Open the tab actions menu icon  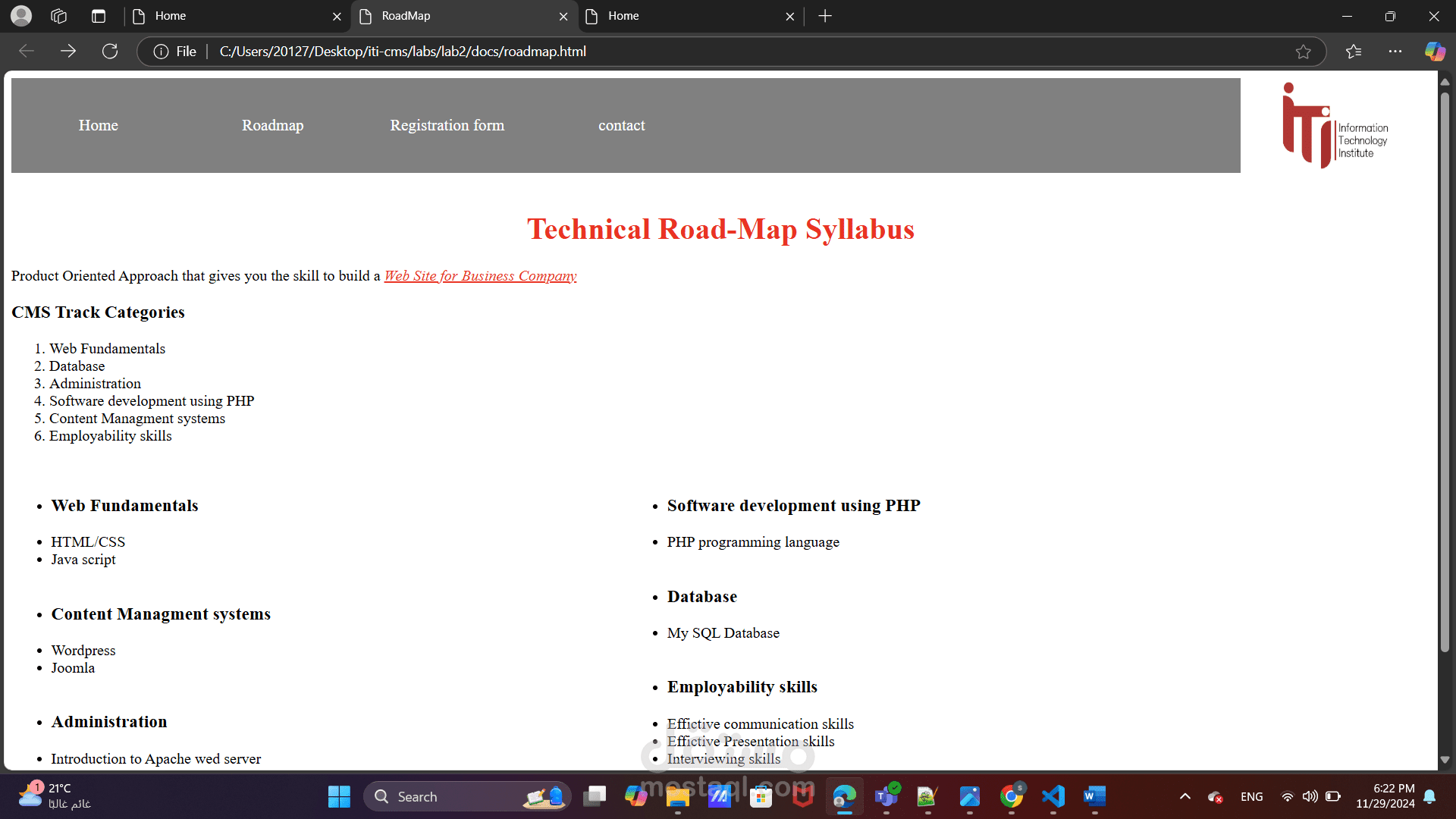tap(99, 16)
